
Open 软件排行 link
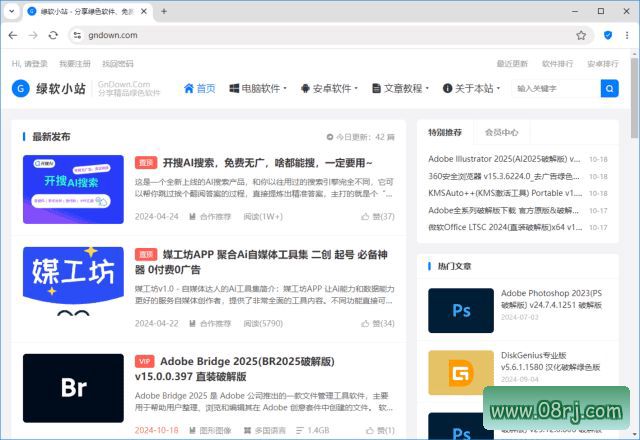tap(557, 64)
